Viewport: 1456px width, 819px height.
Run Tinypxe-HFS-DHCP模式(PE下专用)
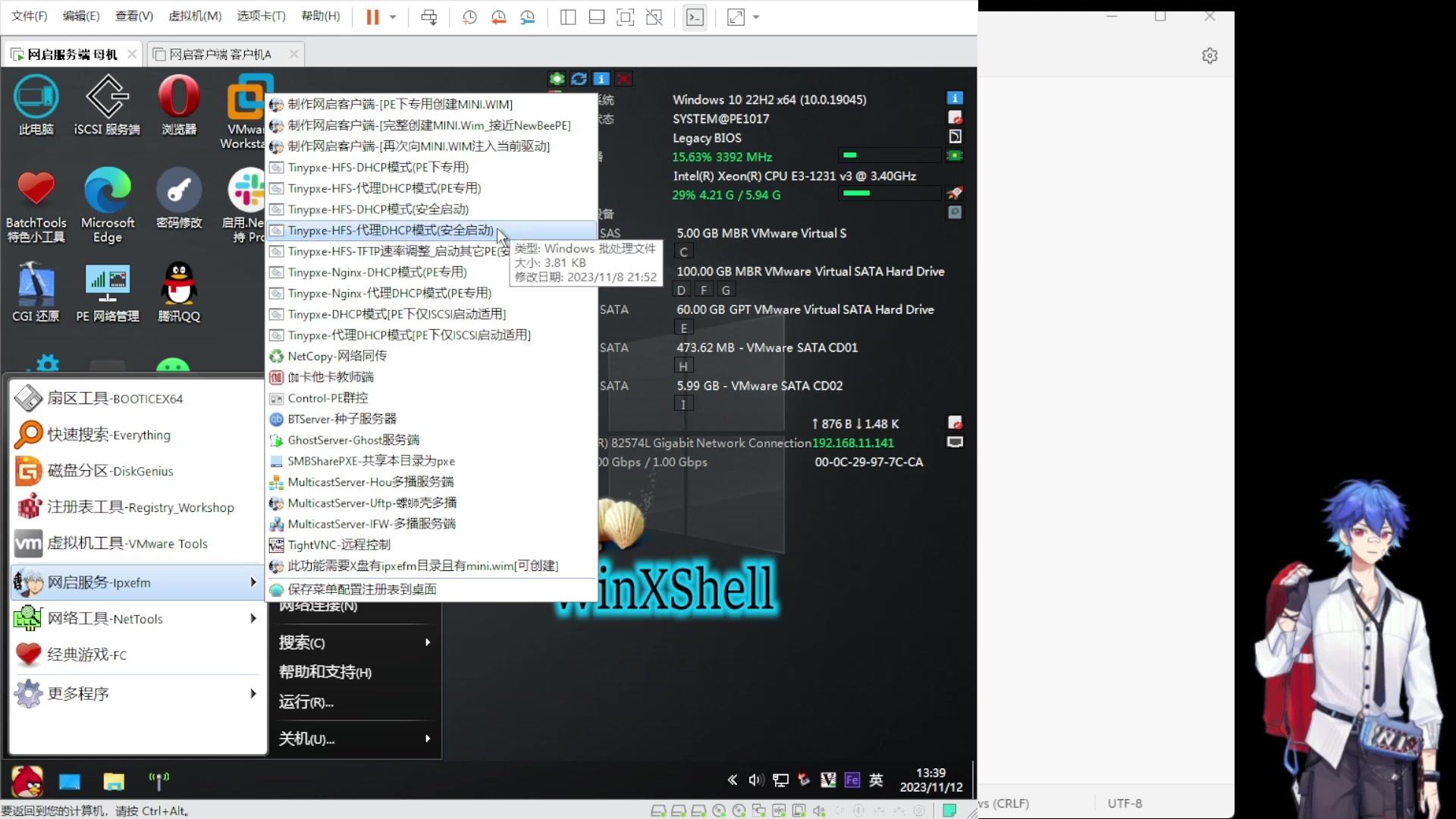tap(431, 168)
